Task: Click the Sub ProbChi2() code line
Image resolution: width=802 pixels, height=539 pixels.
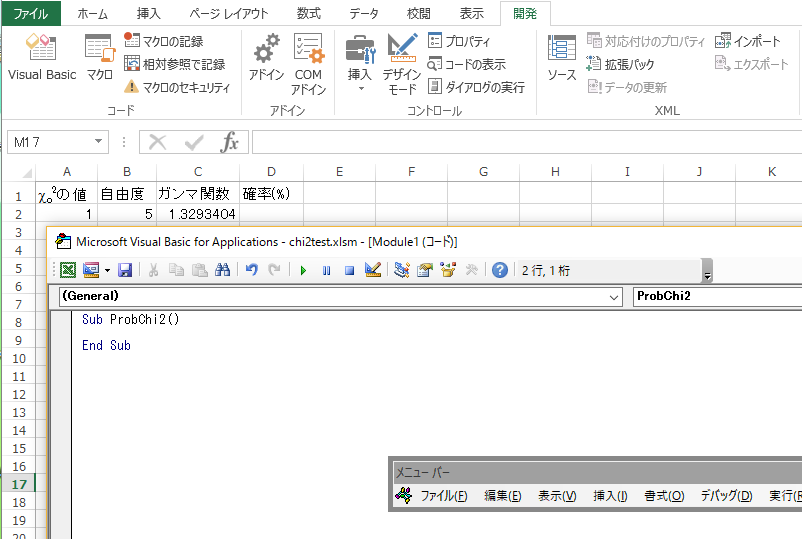Action: (x=130, y=320)
